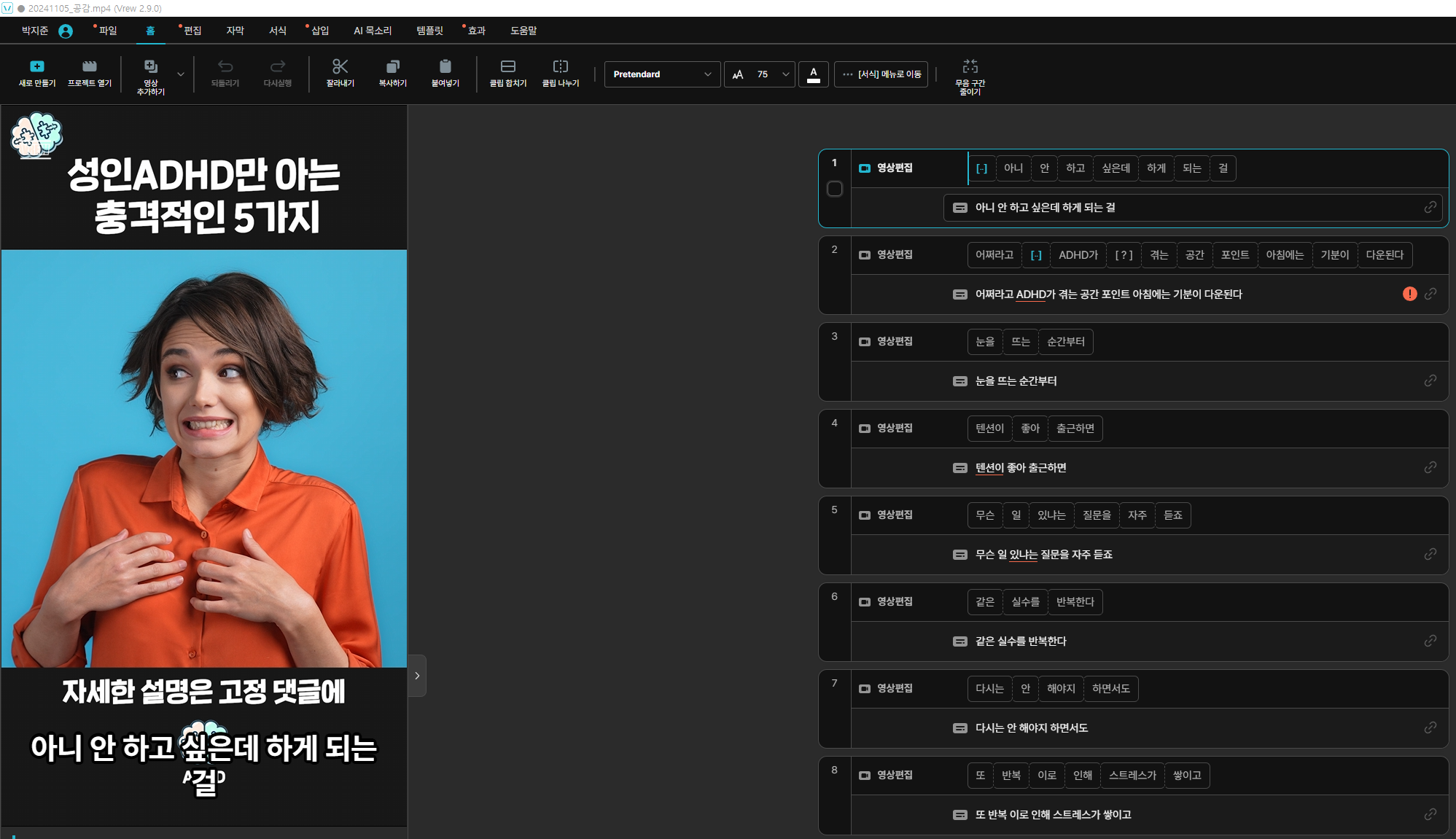Expand the 영상 추가하기 dropdown arrow
1456x839 pixels.
(x=181, y=74)
